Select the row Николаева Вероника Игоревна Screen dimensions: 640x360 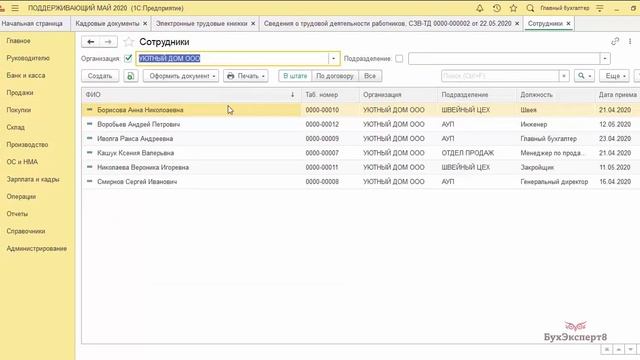[361, 167]
